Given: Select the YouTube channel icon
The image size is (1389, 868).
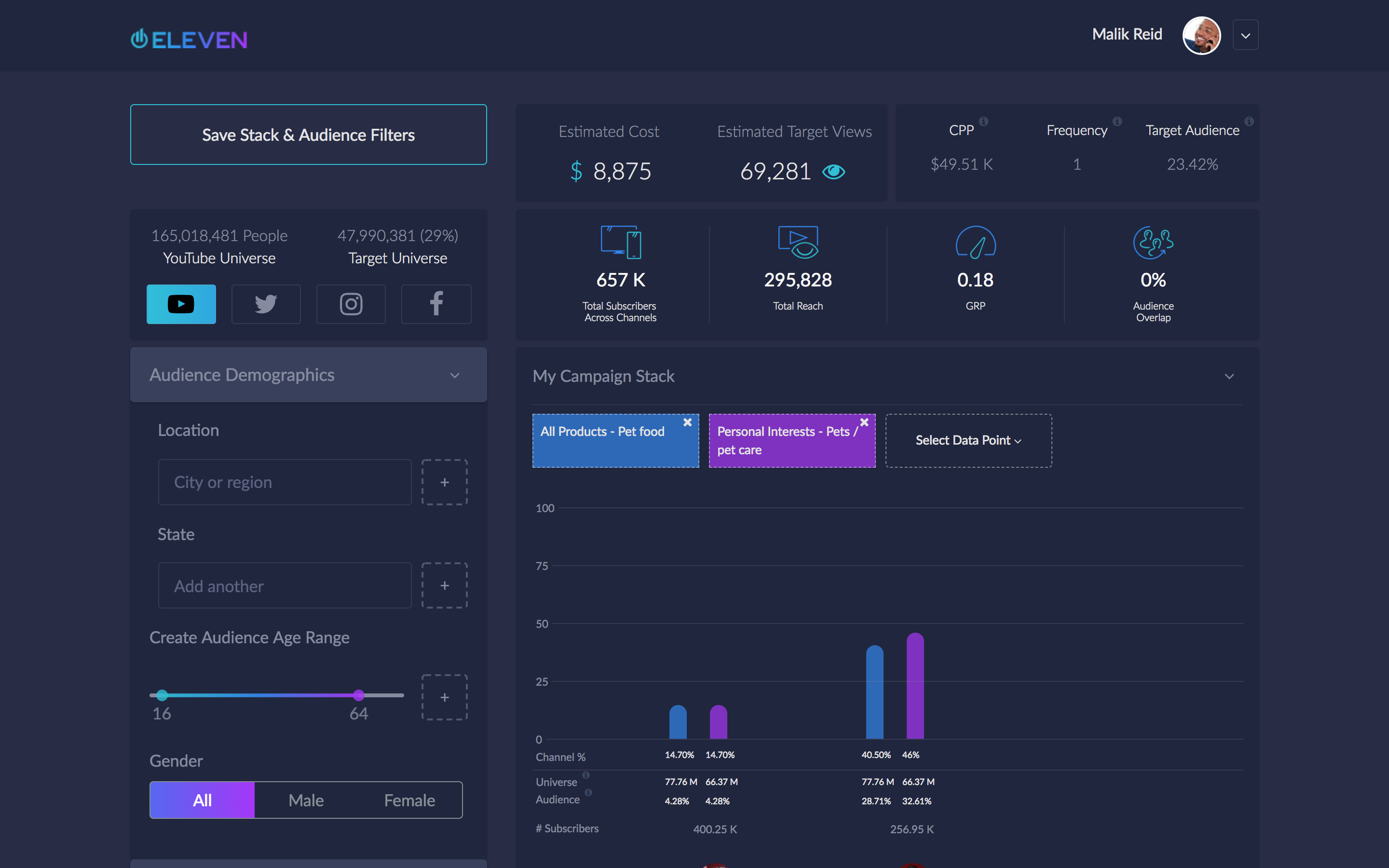Looking at the screenshot, I should point(181,304).
